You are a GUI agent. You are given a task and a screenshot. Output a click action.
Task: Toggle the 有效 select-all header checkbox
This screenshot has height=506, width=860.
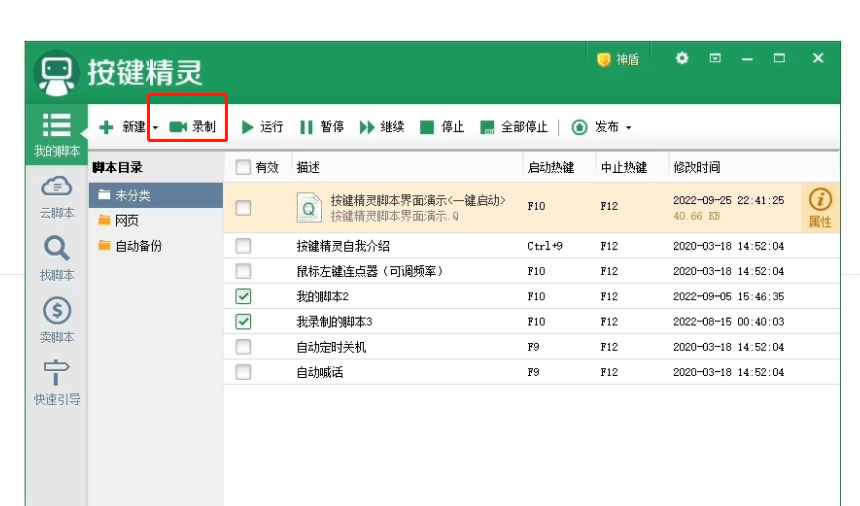243,167
